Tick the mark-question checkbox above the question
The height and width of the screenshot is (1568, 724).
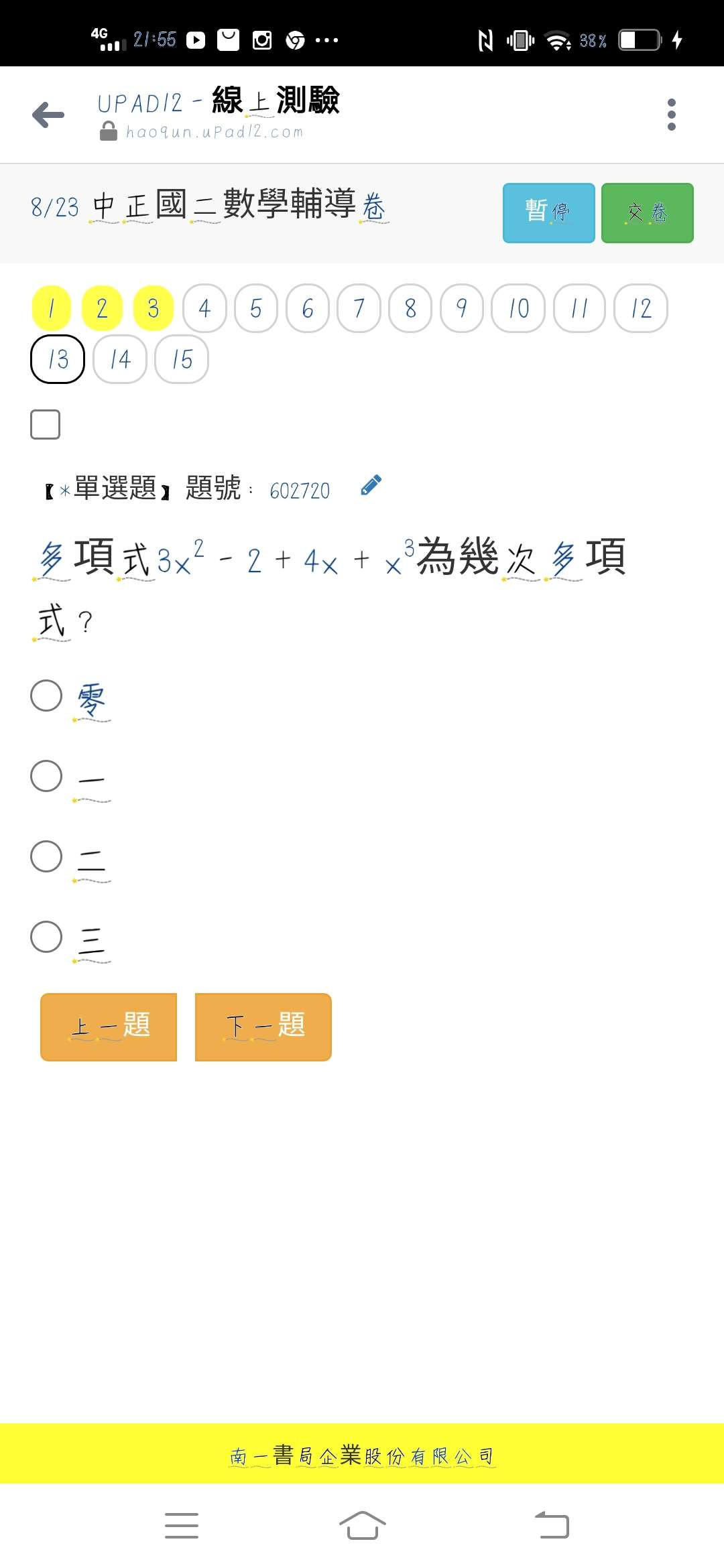(x=46, y=424)
